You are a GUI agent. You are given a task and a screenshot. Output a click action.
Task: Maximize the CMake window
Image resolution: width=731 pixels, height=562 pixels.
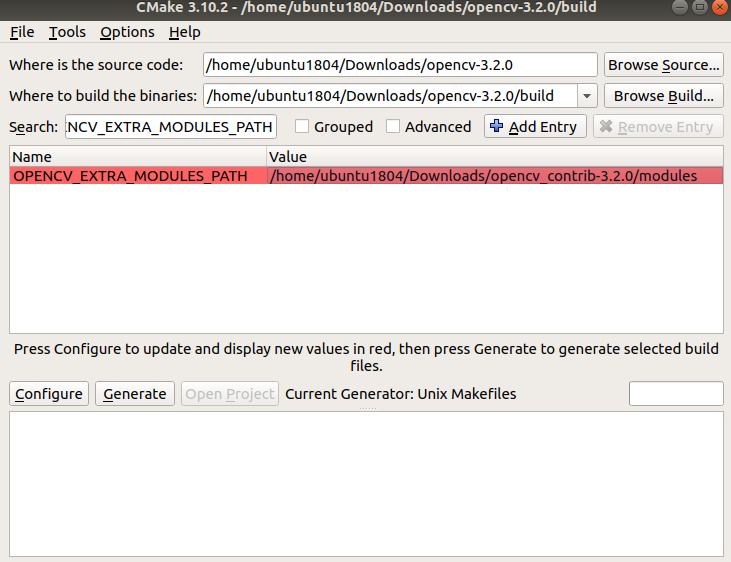700,7
